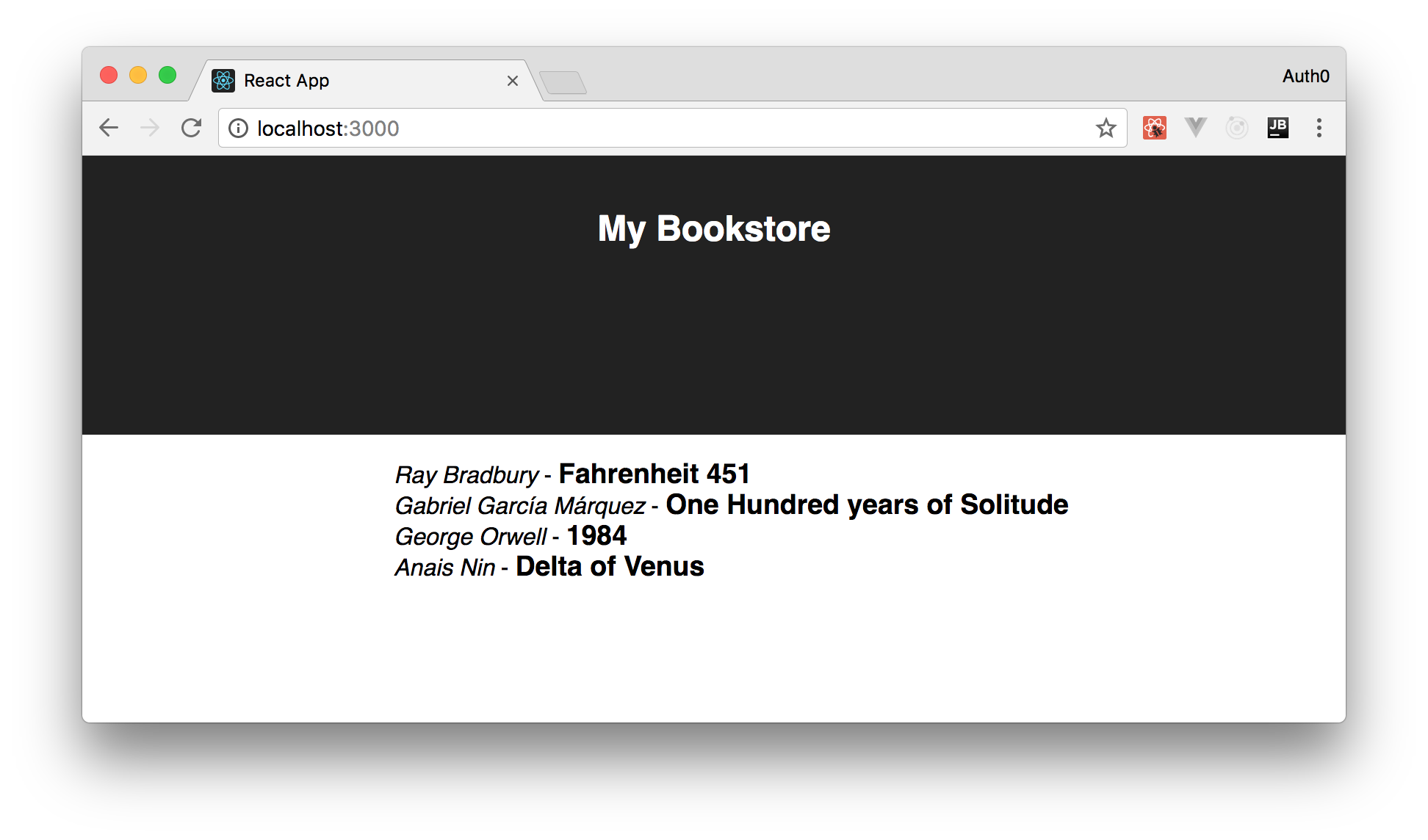The height and width of the screenshot is (840, 1428).
Task: View site information for localhost
Action: coord(238,128)
